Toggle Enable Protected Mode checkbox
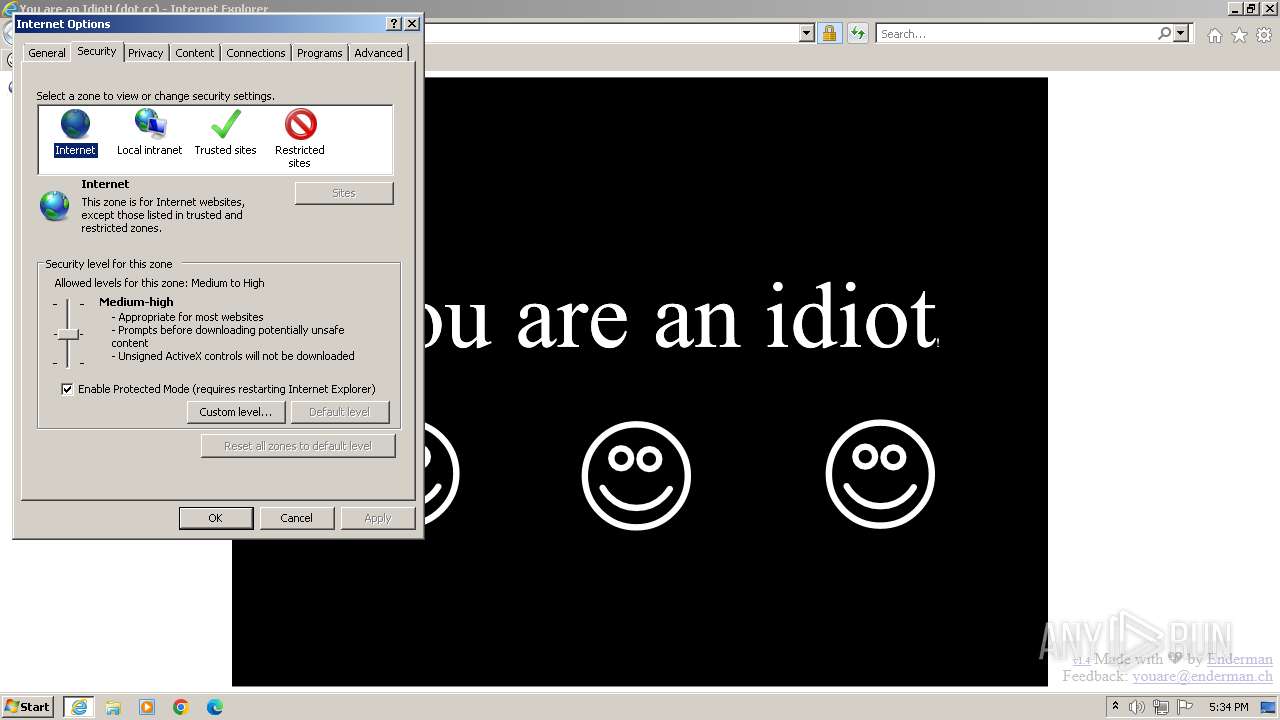This screenshot has width=1280, height=720. pos(67,389)
